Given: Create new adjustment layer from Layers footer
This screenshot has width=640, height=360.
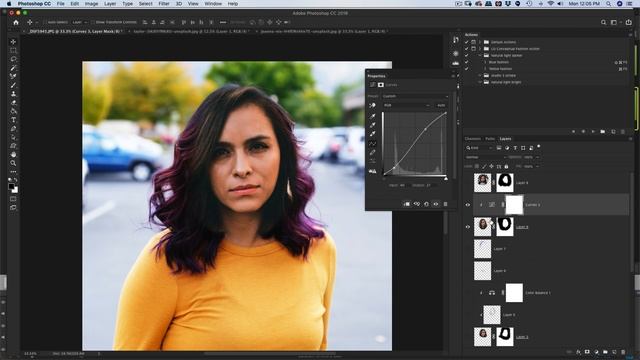Looking at the screenshot, I should coord(596,352).
